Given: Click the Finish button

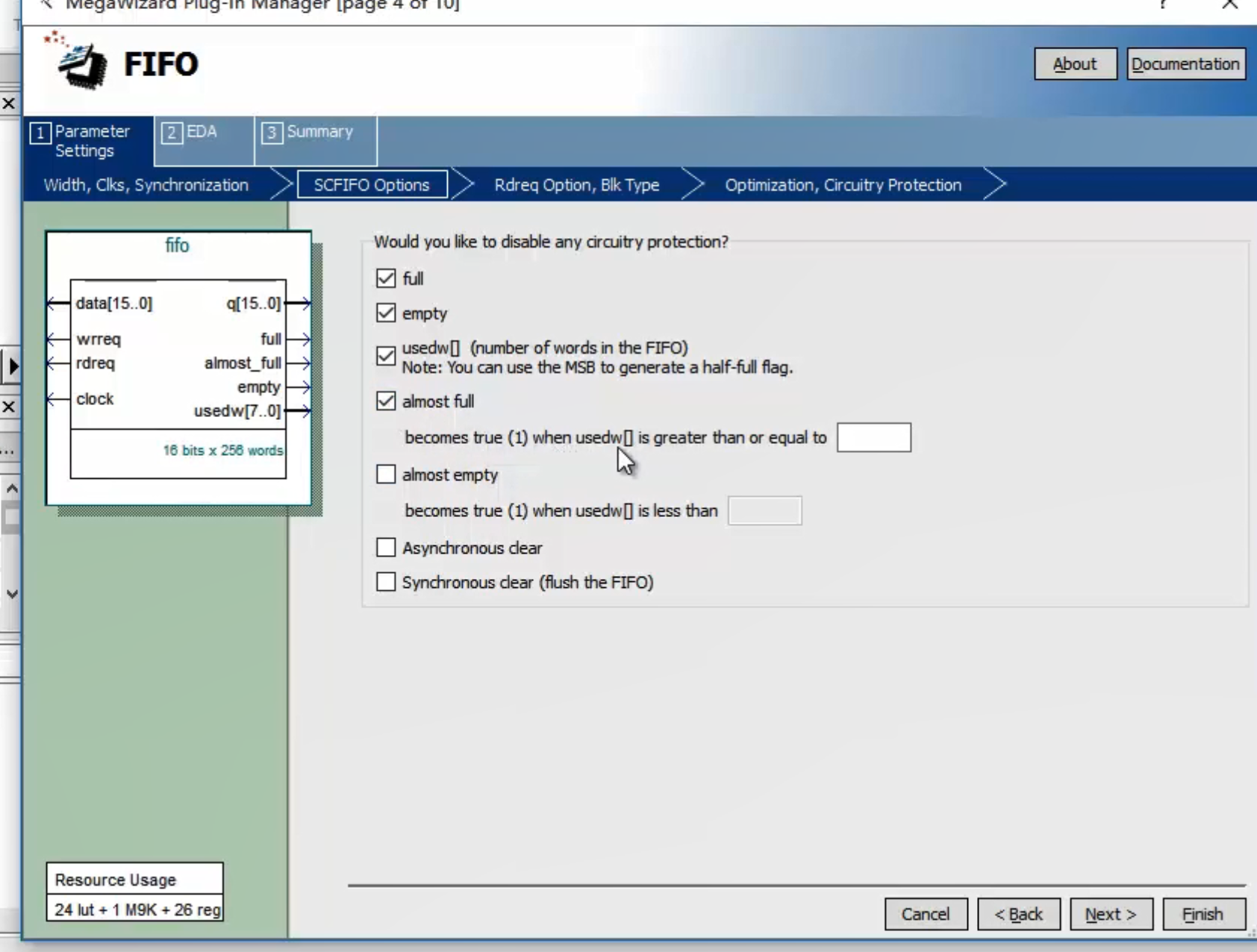Looking at the screenshot, I should (x=1203, y=914).
